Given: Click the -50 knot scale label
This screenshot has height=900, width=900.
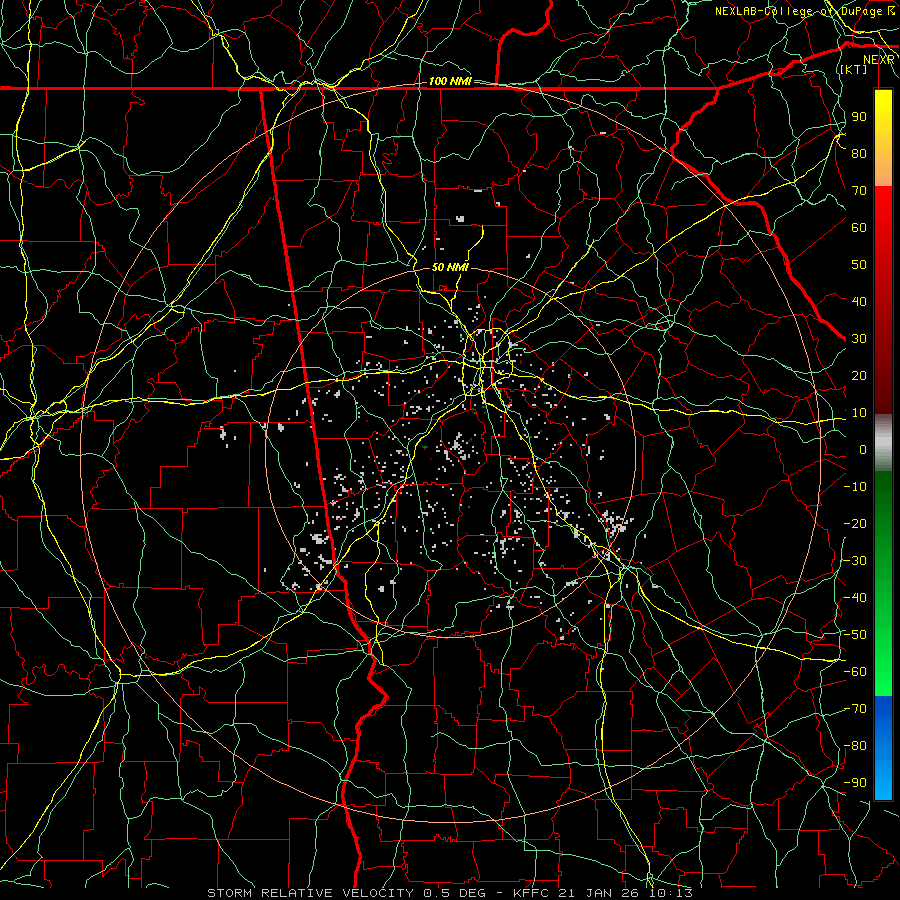Looking at the screenshot, I should 855,635.
